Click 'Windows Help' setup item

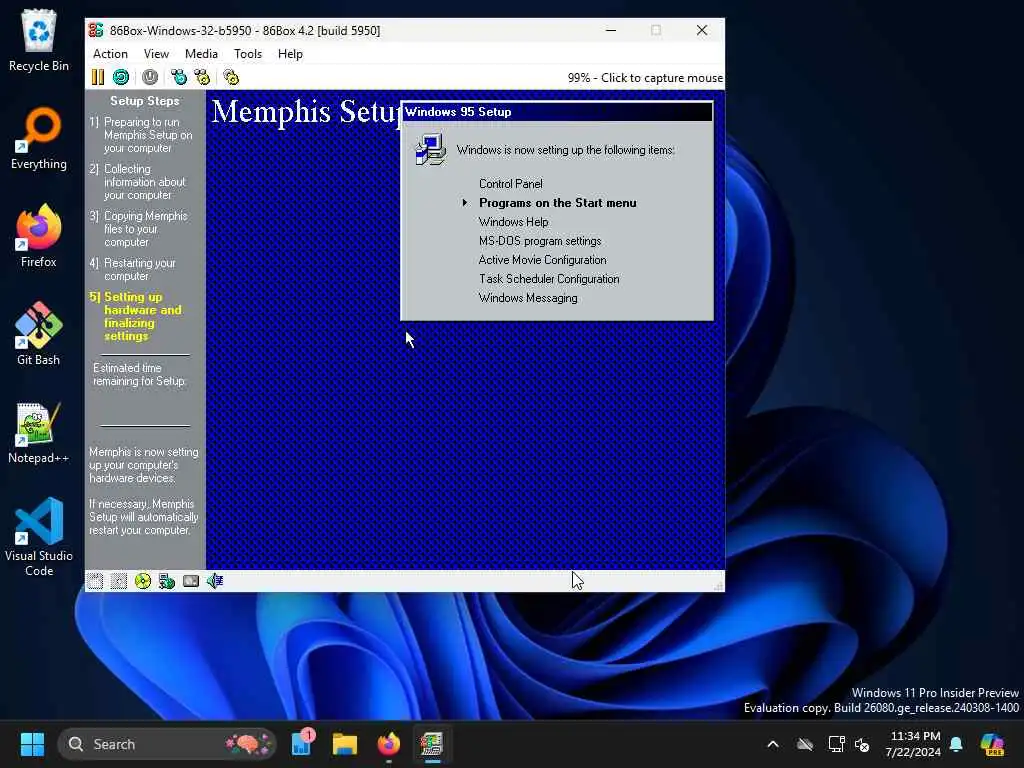[x=513, y=222]
